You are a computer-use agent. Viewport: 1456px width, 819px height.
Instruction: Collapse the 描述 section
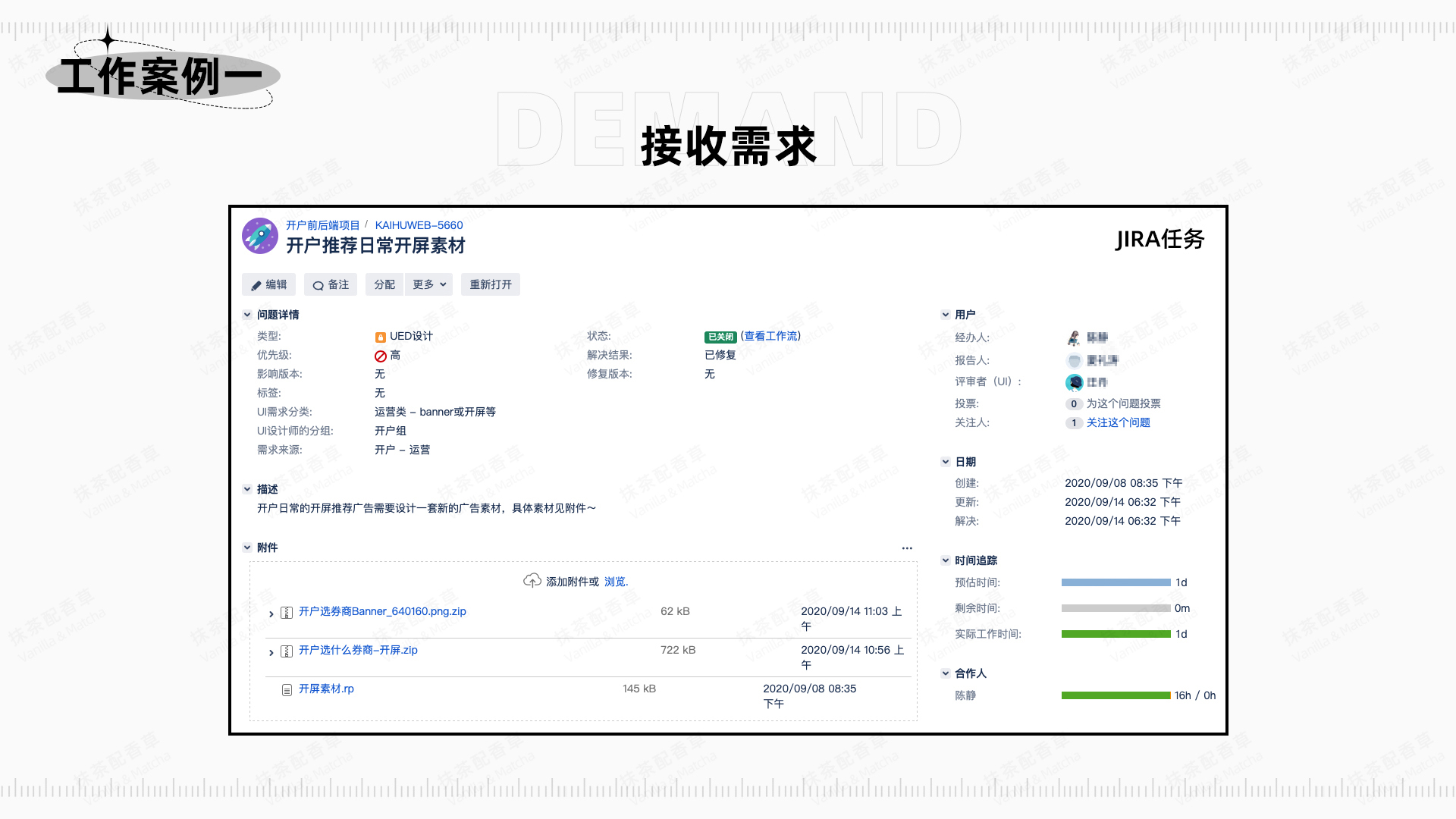click(247, 489)
